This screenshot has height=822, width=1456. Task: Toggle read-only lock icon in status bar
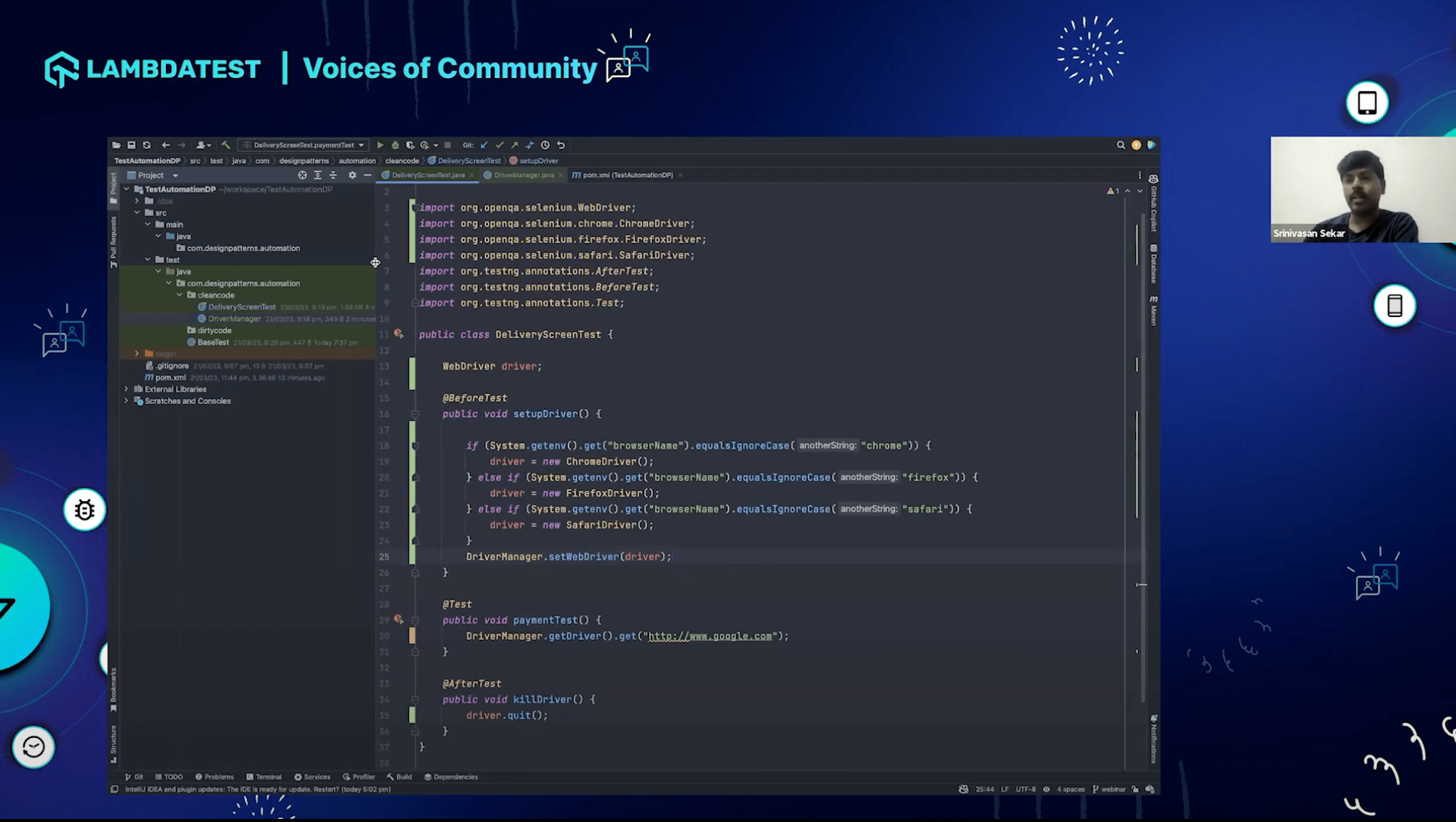[1135, 789]
